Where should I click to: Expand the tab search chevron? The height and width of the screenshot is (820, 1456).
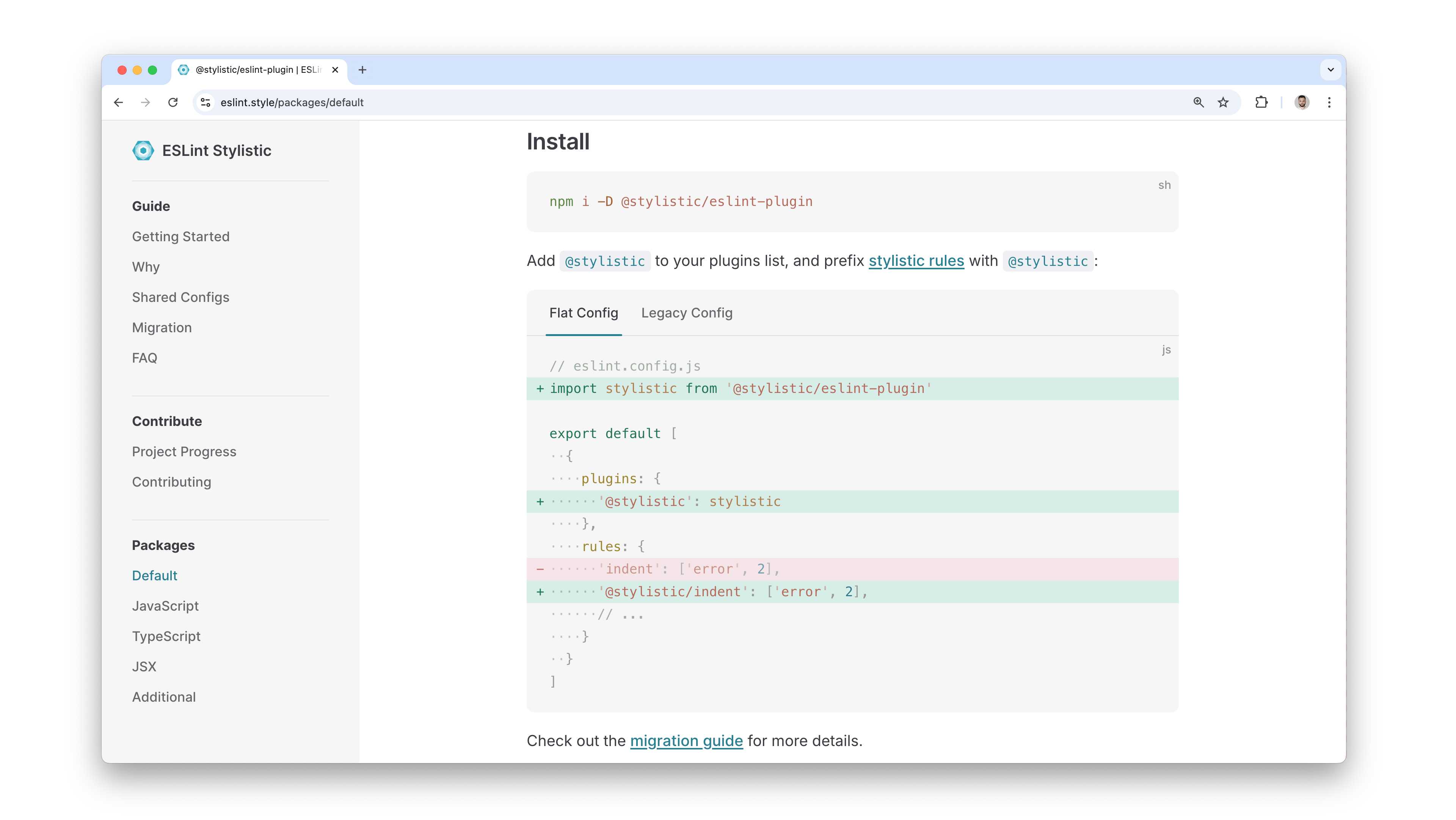pos(1330,69)
